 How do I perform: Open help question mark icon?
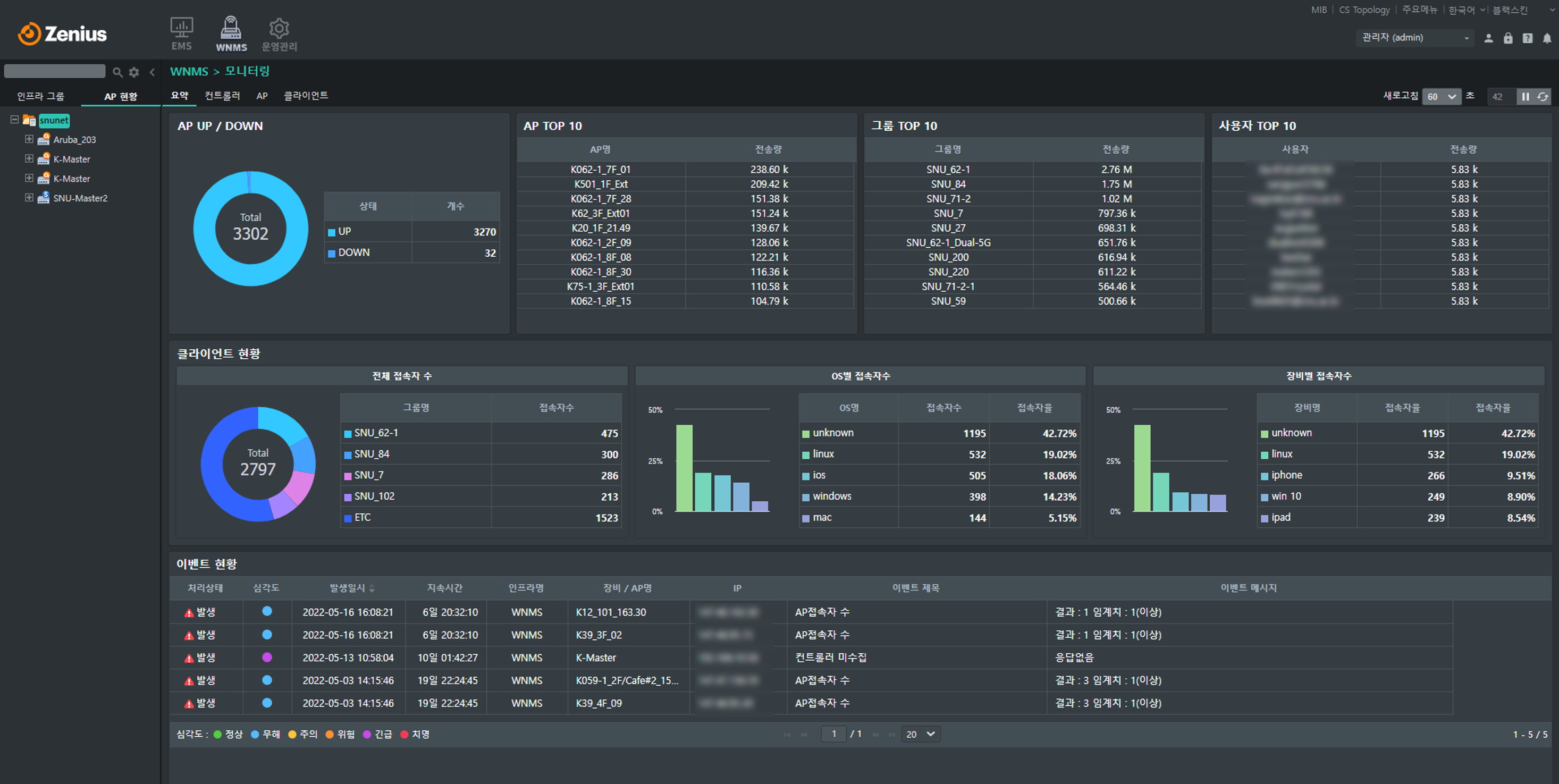pos(1528,38)
